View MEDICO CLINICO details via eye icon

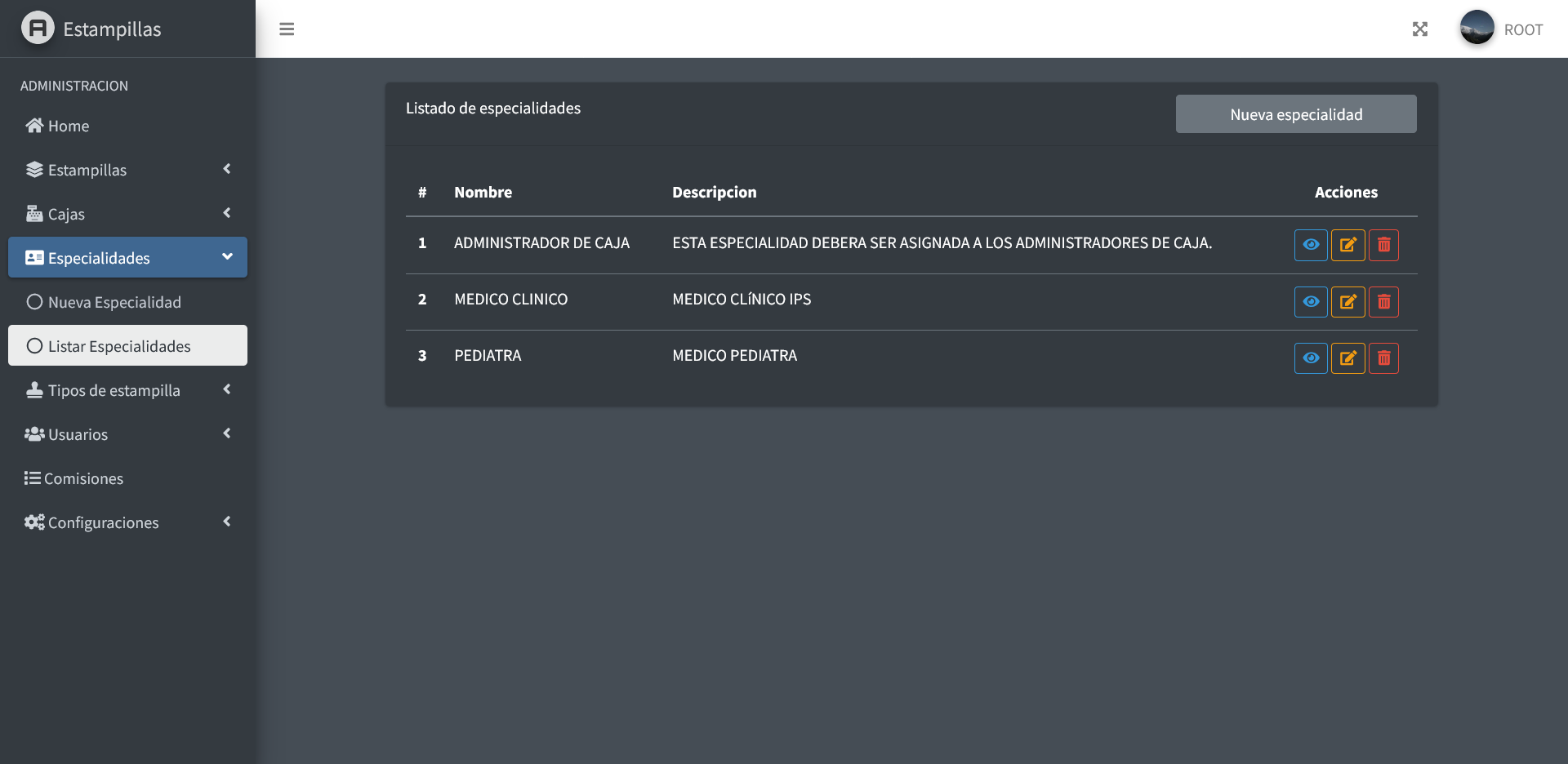pyautogui.click(x=1311, y=302)
